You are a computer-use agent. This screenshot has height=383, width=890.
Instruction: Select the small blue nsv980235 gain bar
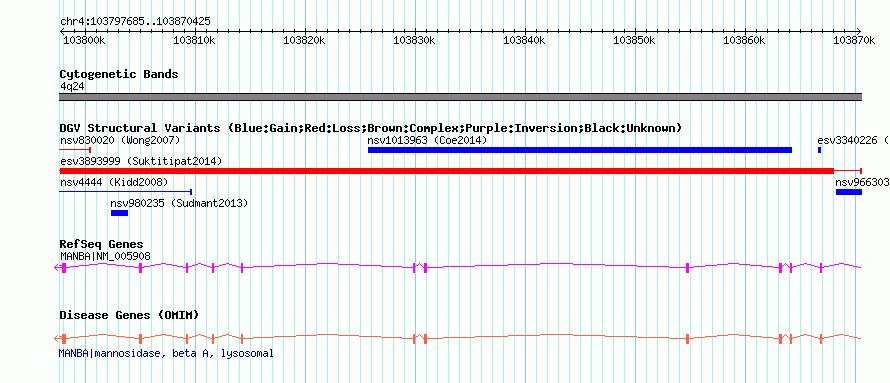[x=119, y=213]
